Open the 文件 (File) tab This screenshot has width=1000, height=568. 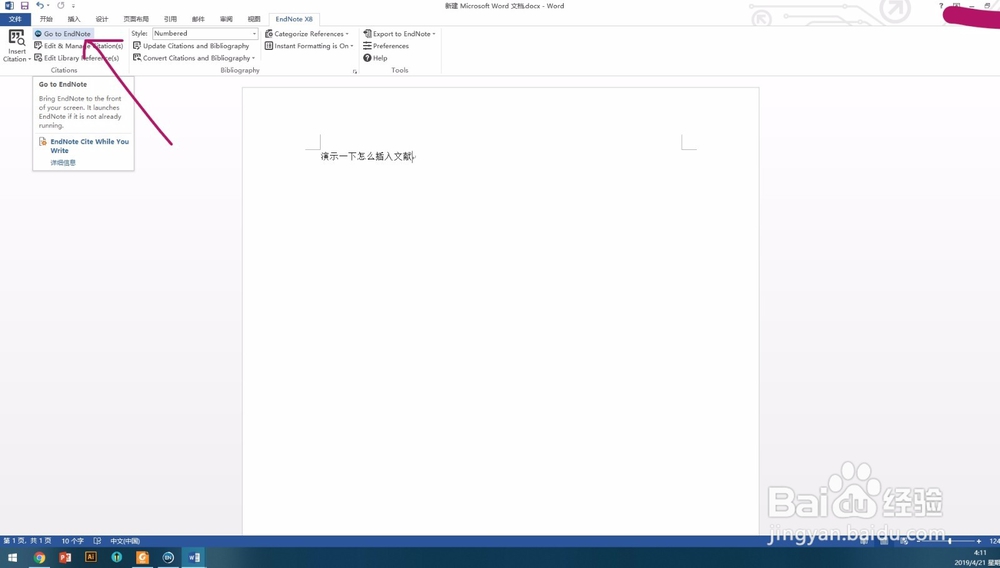[x=15, y=19]
